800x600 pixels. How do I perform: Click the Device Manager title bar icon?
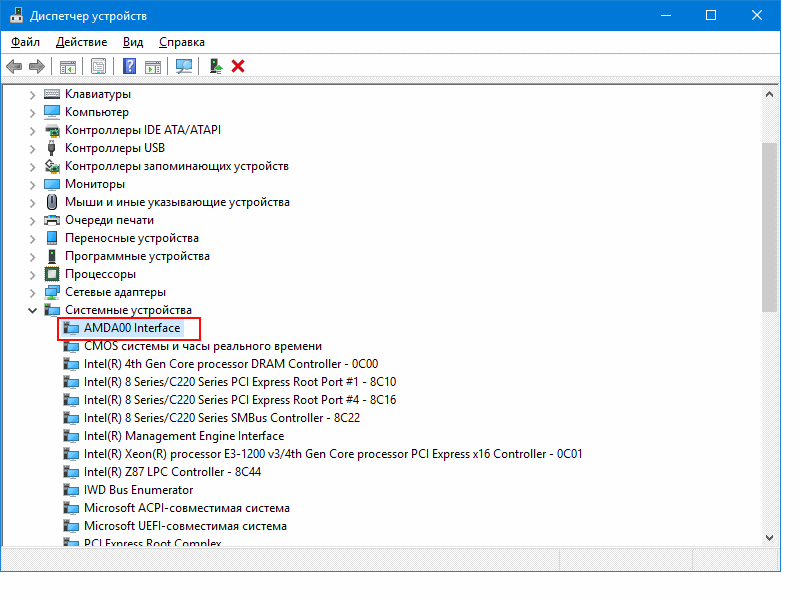pyautogui.click(x=16, y=15)
